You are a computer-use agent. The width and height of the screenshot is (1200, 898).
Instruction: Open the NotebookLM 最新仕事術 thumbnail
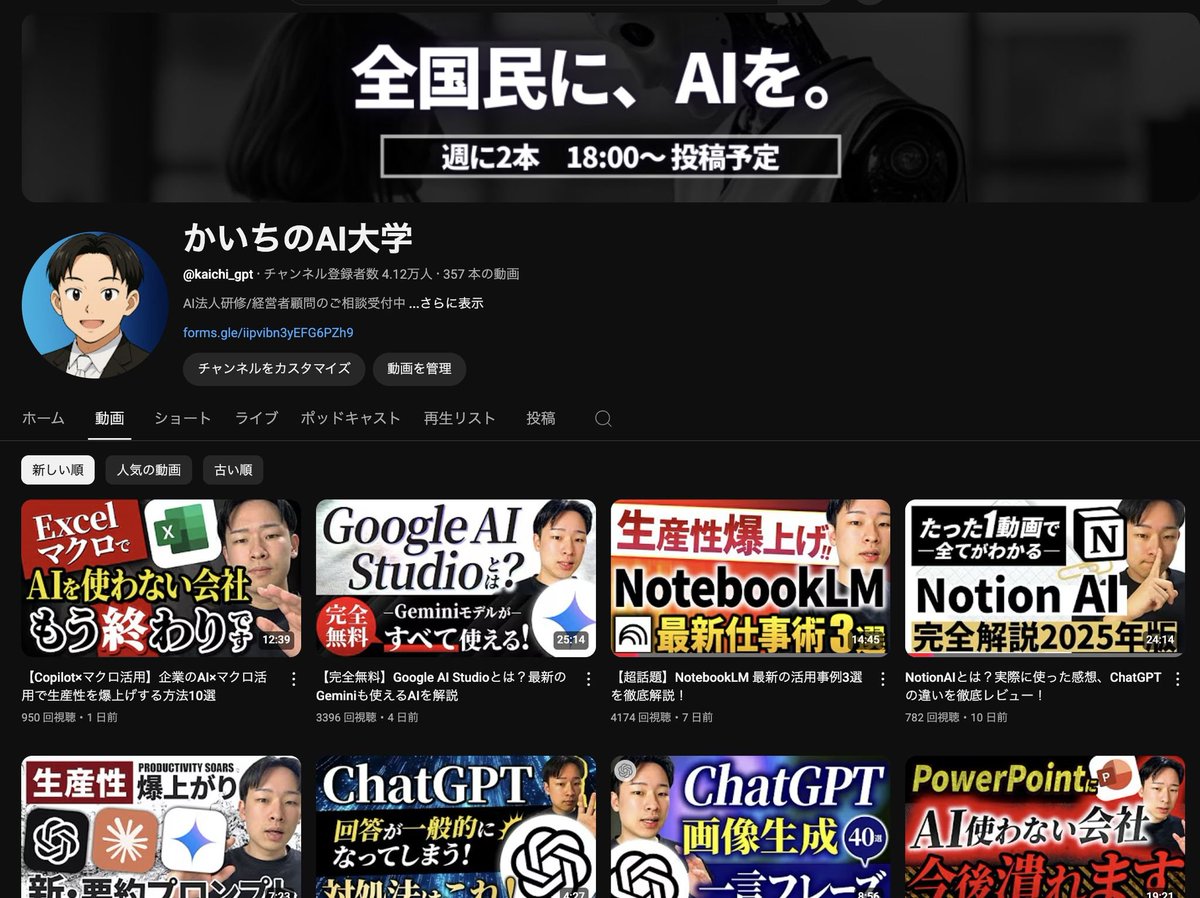pos(750,578)
